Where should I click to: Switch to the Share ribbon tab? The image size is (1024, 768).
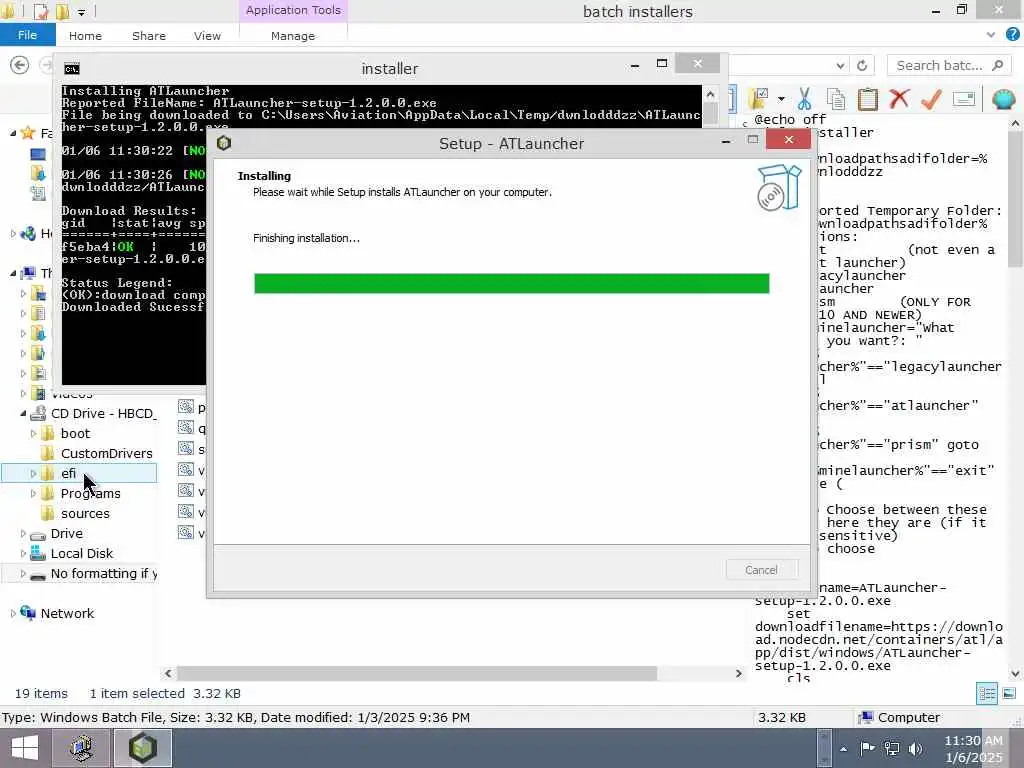click(149, 36)
